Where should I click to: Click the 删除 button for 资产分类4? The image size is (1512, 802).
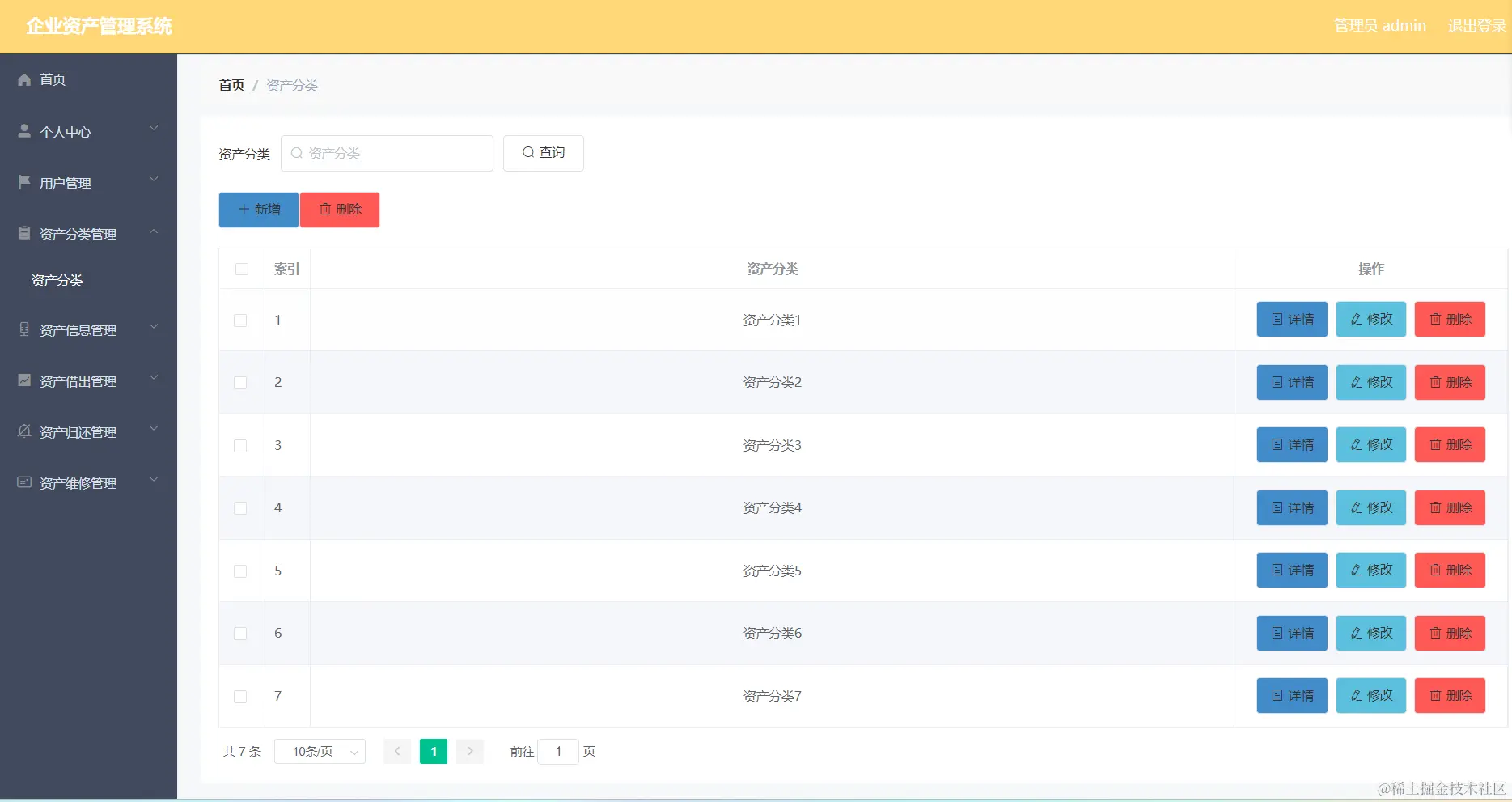[1450, 507]
